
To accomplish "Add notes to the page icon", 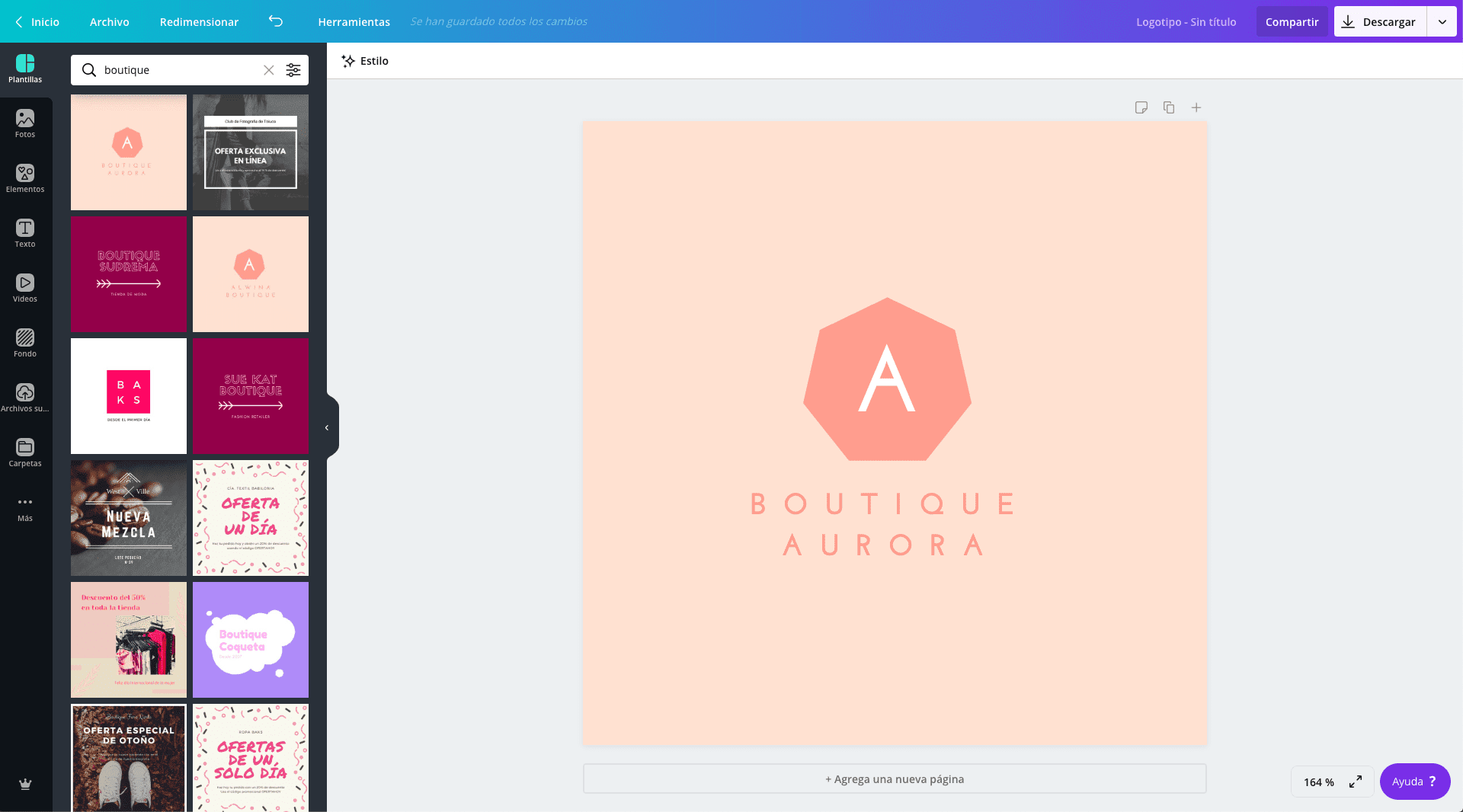I will click(1141, 107).
